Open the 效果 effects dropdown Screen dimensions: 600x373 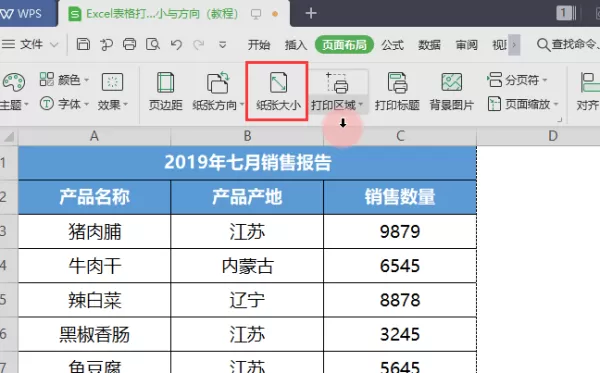[x=112, y=92]
